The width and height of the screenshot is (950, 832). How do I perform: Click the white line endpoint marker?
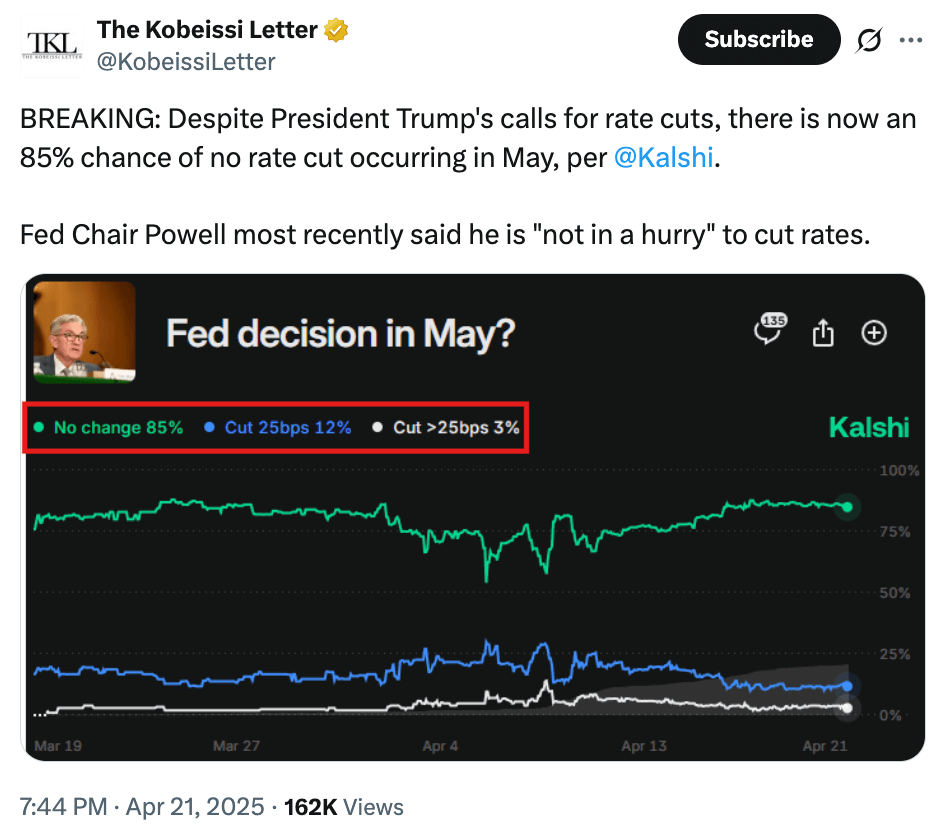[x=847, y=708]
